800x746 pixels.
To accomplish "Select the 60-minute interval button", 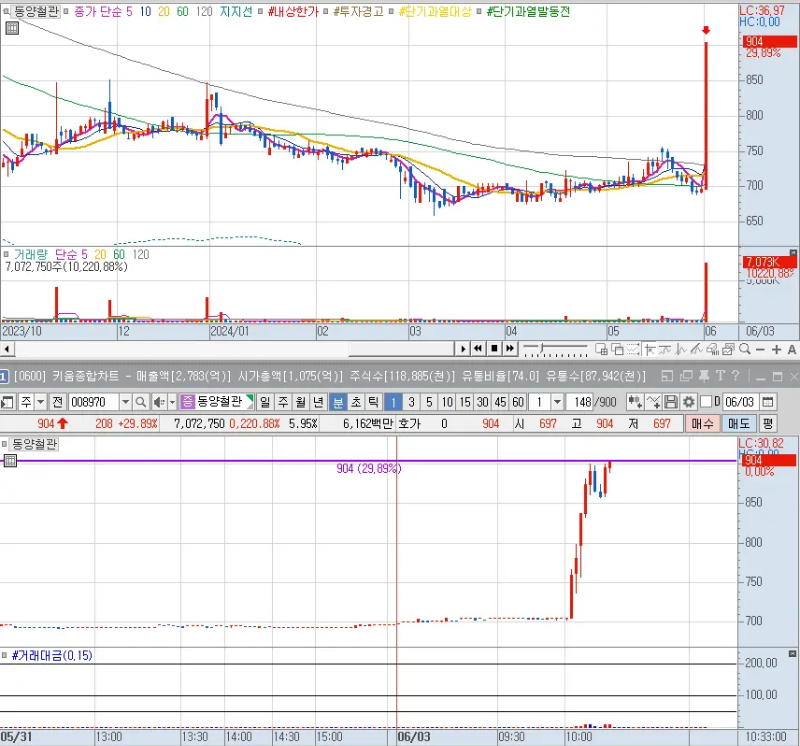I will [518, 402].
